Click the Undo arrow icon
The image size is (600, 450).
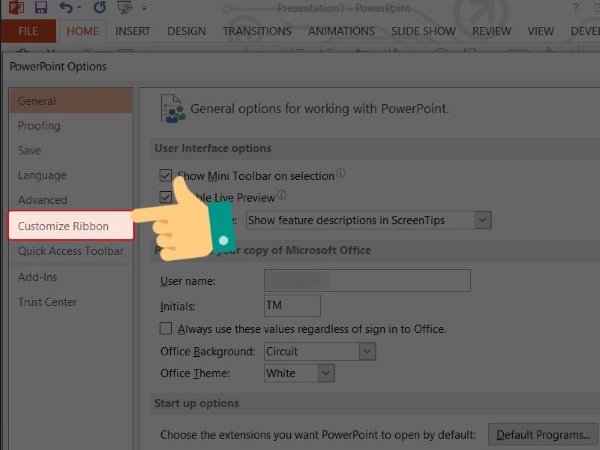tap(63, 8)
